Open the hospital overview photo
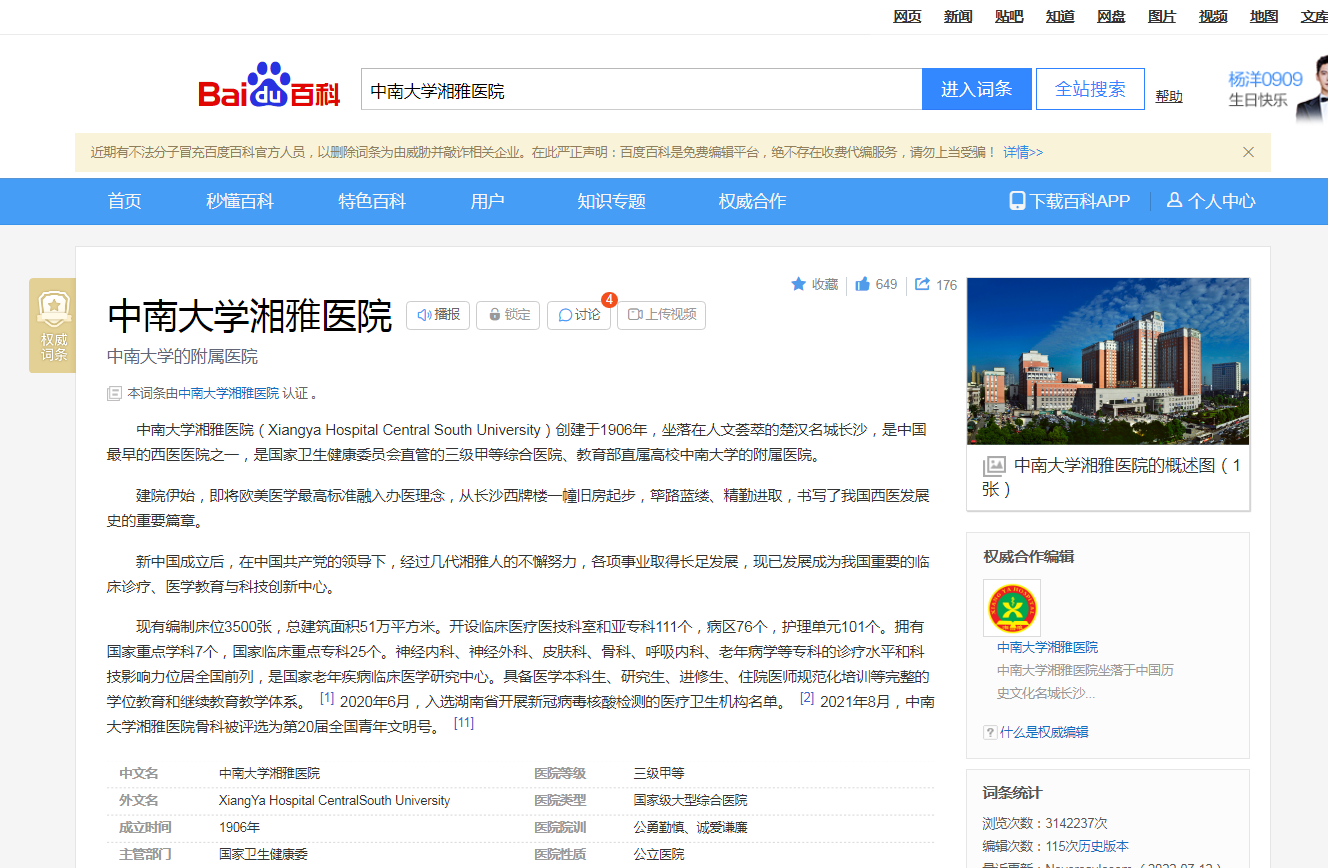1328x868 pixels. pos(1108,361)
